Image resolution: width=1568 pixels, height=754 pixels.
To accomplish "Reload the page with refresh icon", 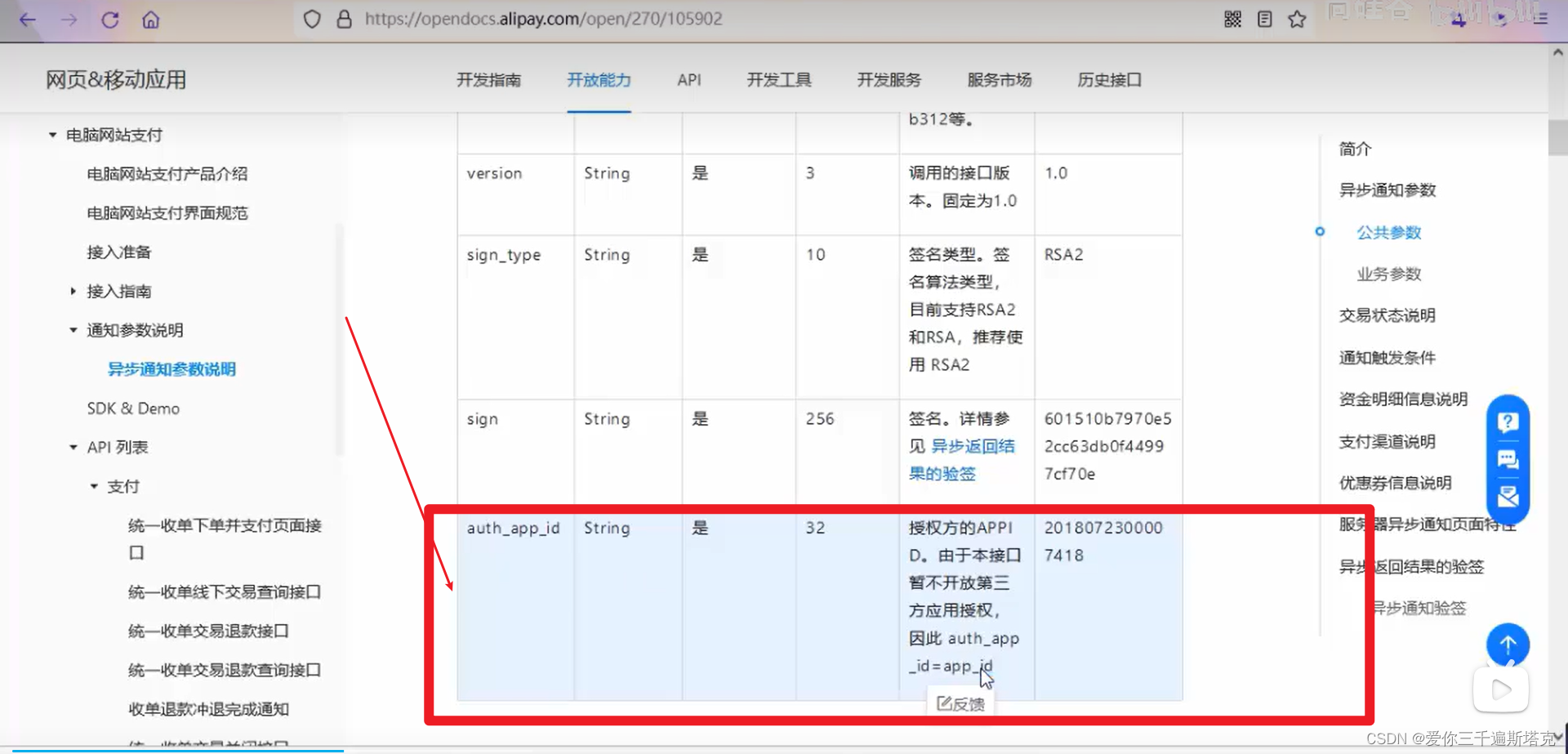I will pyautogui.click(x=110, y=20).
